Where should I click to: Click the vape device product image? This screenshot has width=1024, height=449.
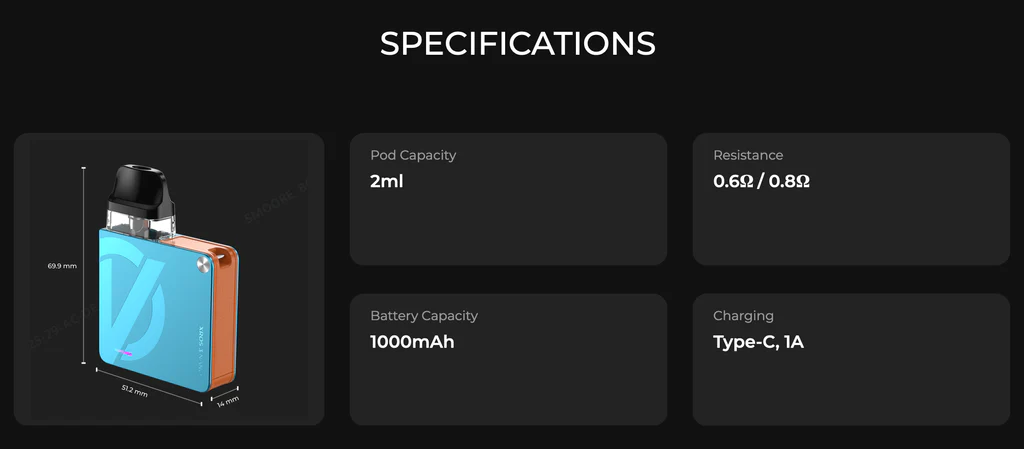coord(169,279)
